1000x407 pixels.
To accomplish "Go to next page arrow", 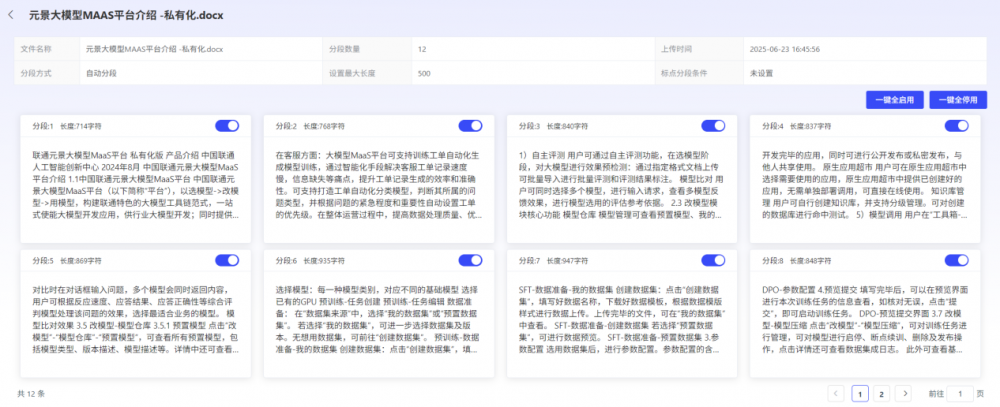I will (903, 394).
